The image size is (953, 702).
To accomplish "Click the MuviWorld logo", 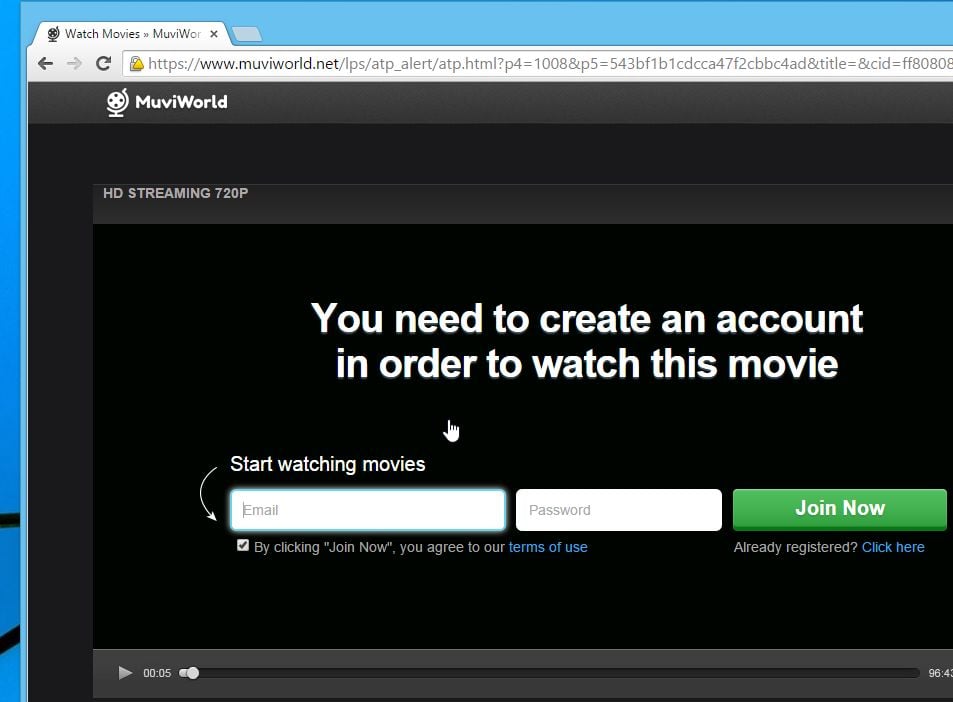I will coord(167,102).
